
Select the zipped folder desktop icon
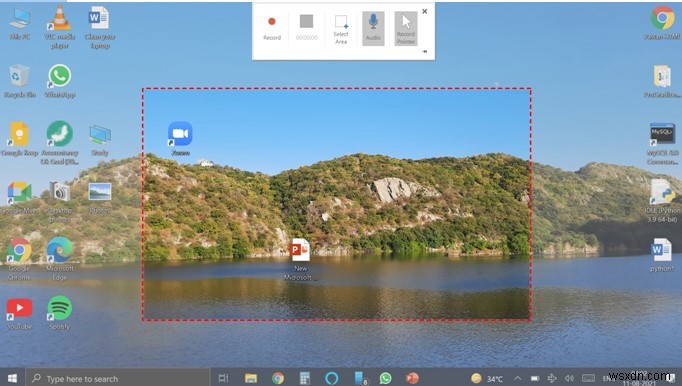point(662,81)
